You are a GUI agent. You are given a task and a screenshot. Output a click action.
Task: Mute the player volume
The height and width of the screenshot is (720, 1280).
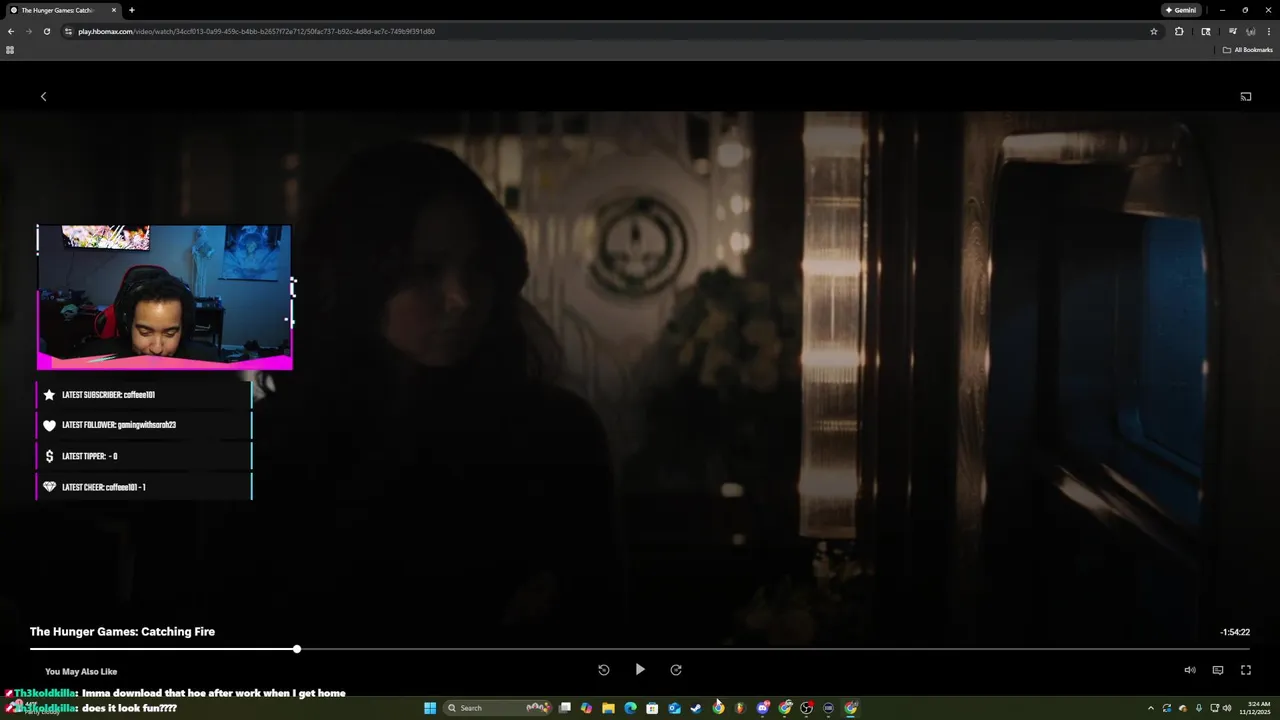[x=1190, y=670]
